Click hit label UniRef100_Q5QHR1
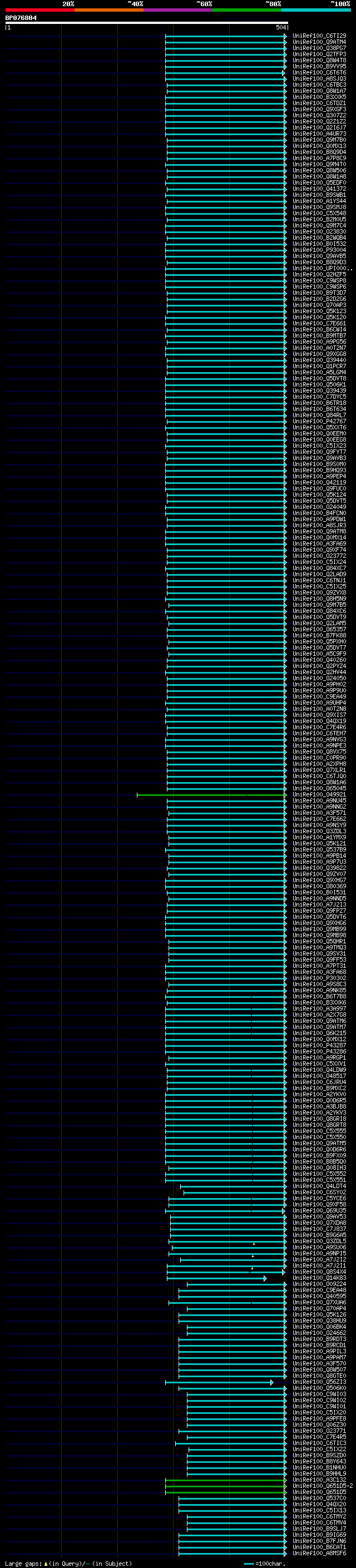This screenshot has height=1568, width=356. point(319,941)
